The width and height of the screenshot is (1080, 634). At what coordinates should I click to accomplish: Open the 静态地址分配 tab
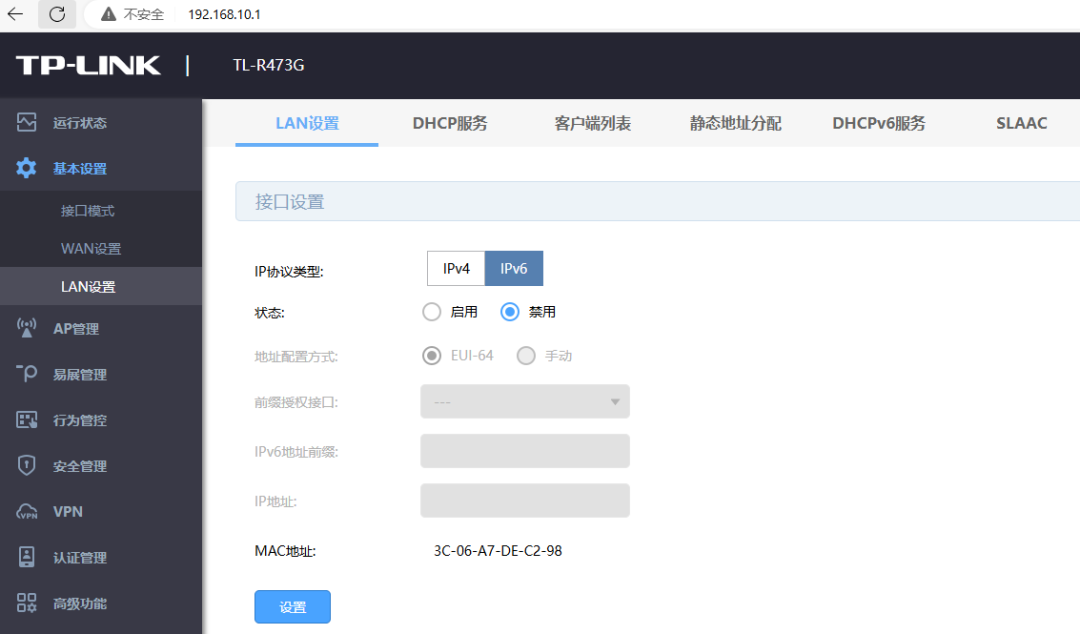(x=735, y=124)
